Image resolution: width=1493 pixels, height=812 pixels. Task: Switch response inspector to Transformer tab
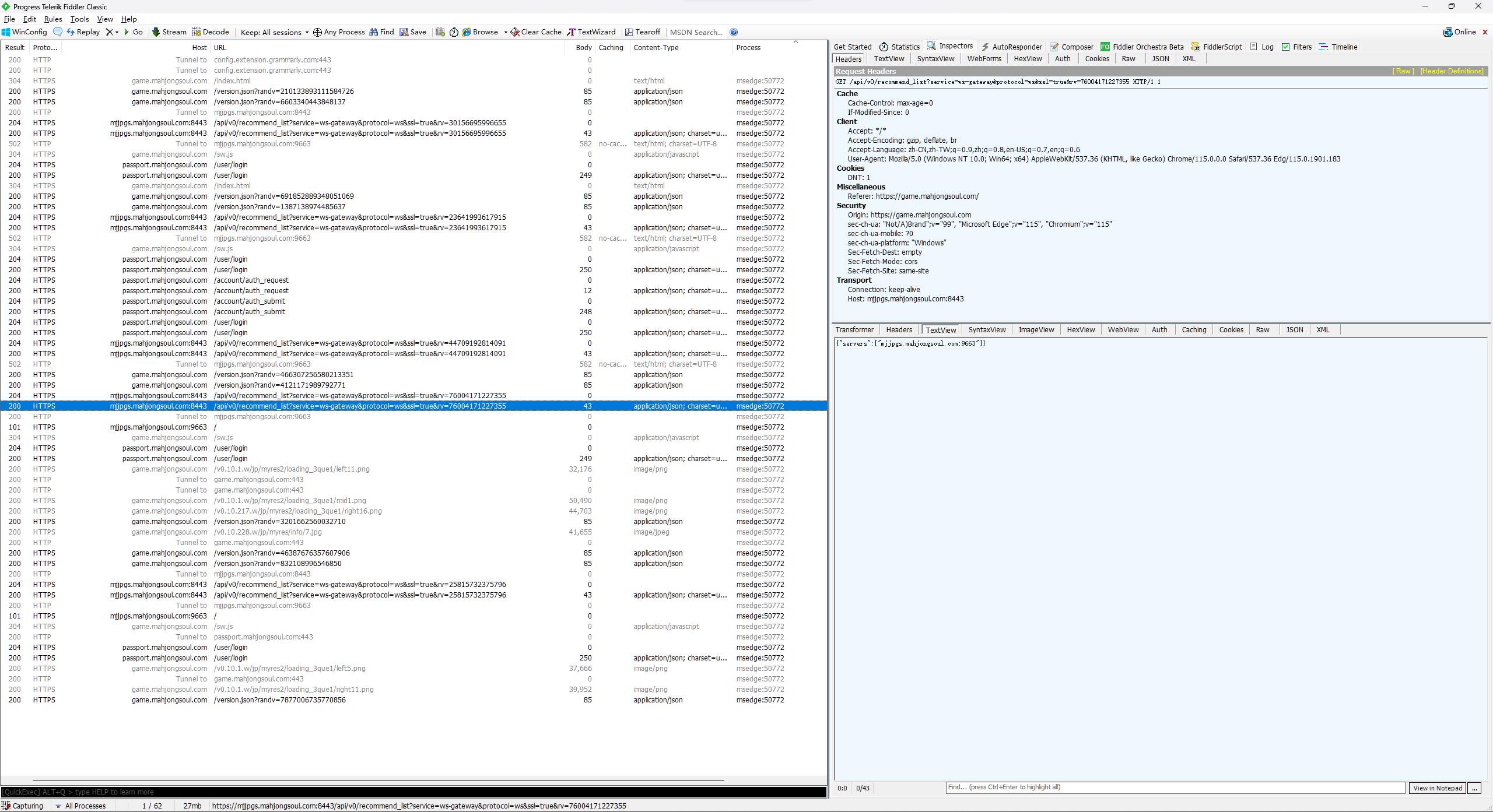pos(854,330)
